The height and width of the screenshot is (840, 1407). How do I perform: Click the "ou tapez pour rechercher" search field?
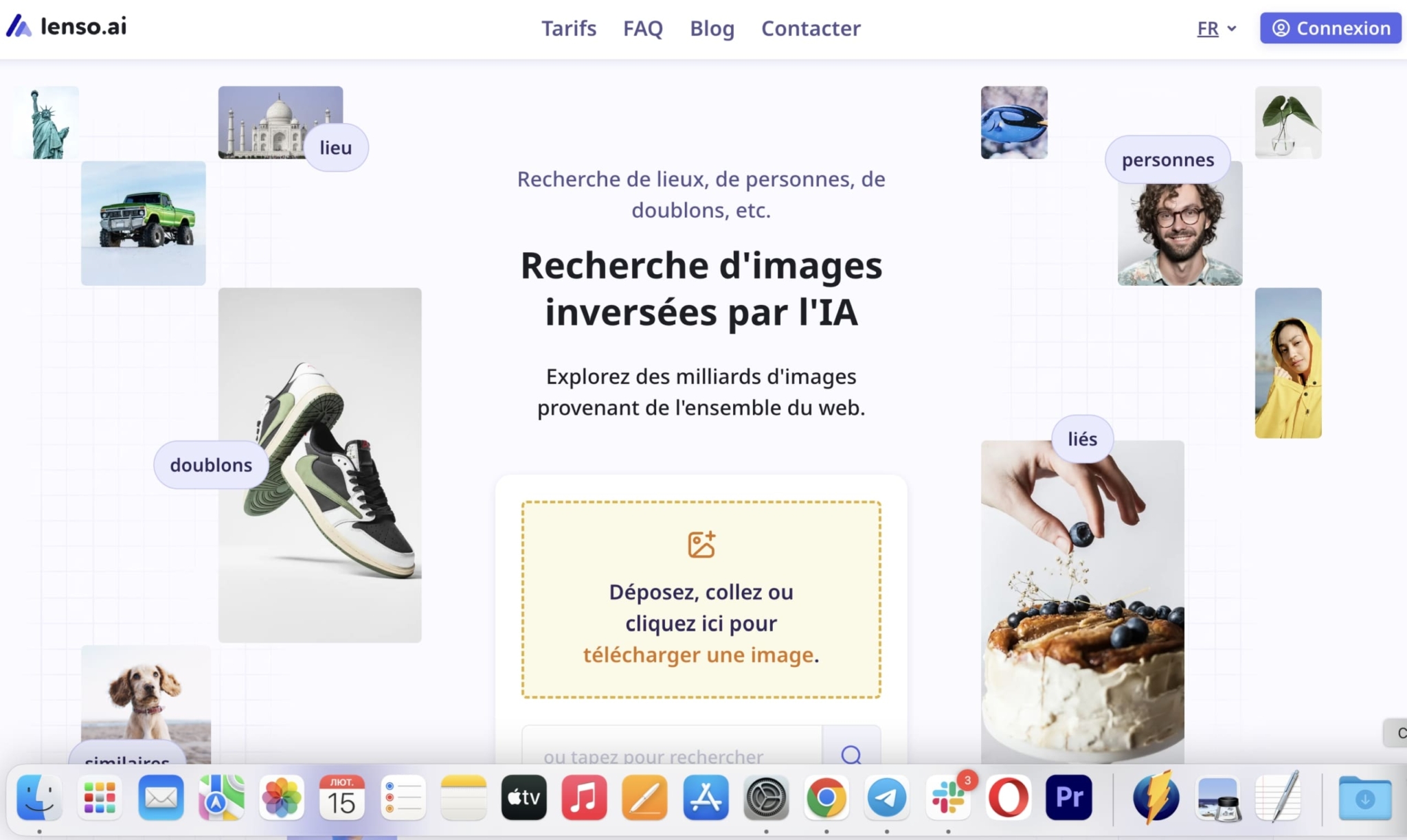click(x=653, y=756)
